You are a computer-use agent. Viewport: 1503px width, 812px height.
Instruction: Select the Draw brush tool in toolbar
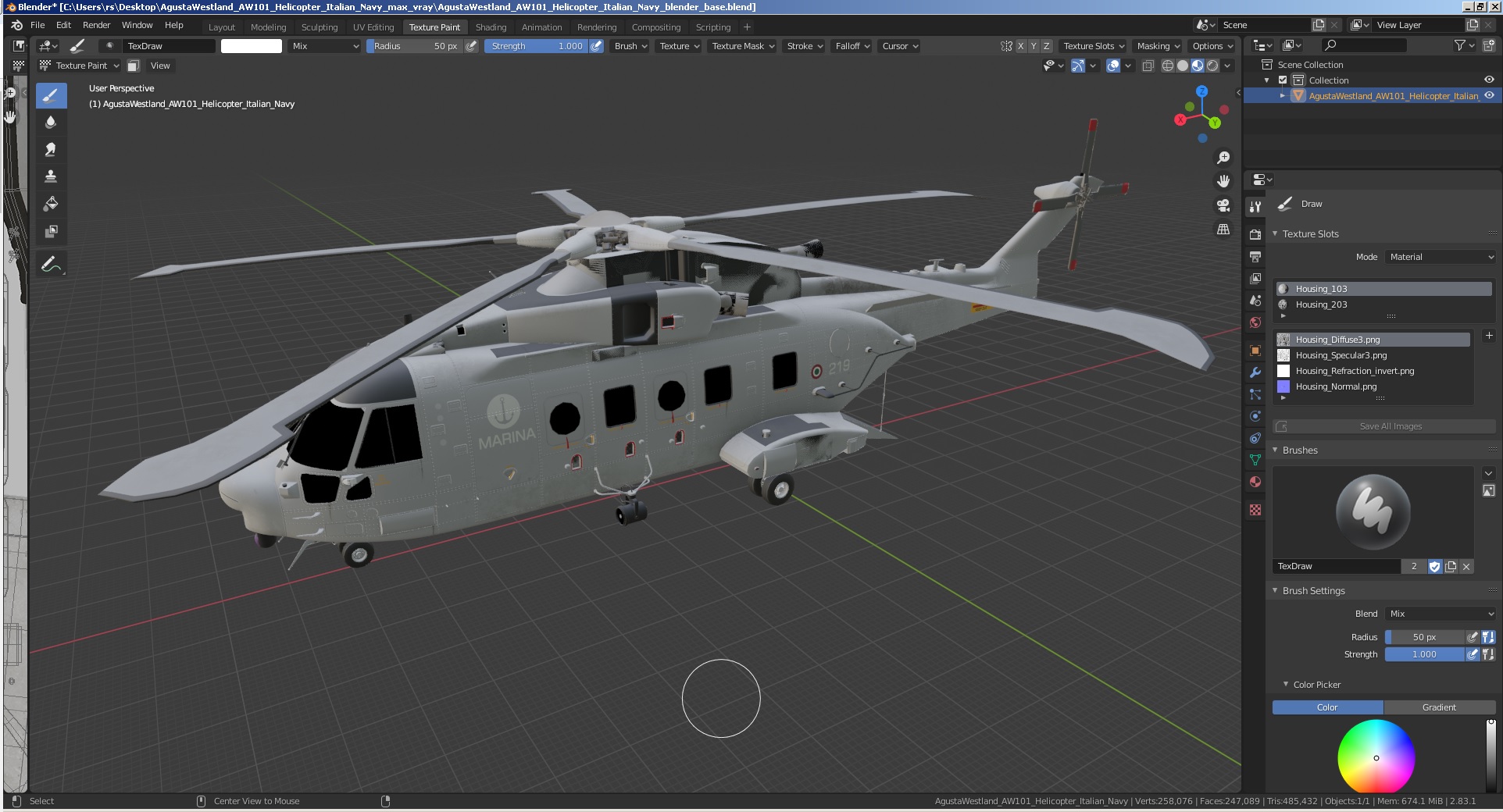coord(51,96)
